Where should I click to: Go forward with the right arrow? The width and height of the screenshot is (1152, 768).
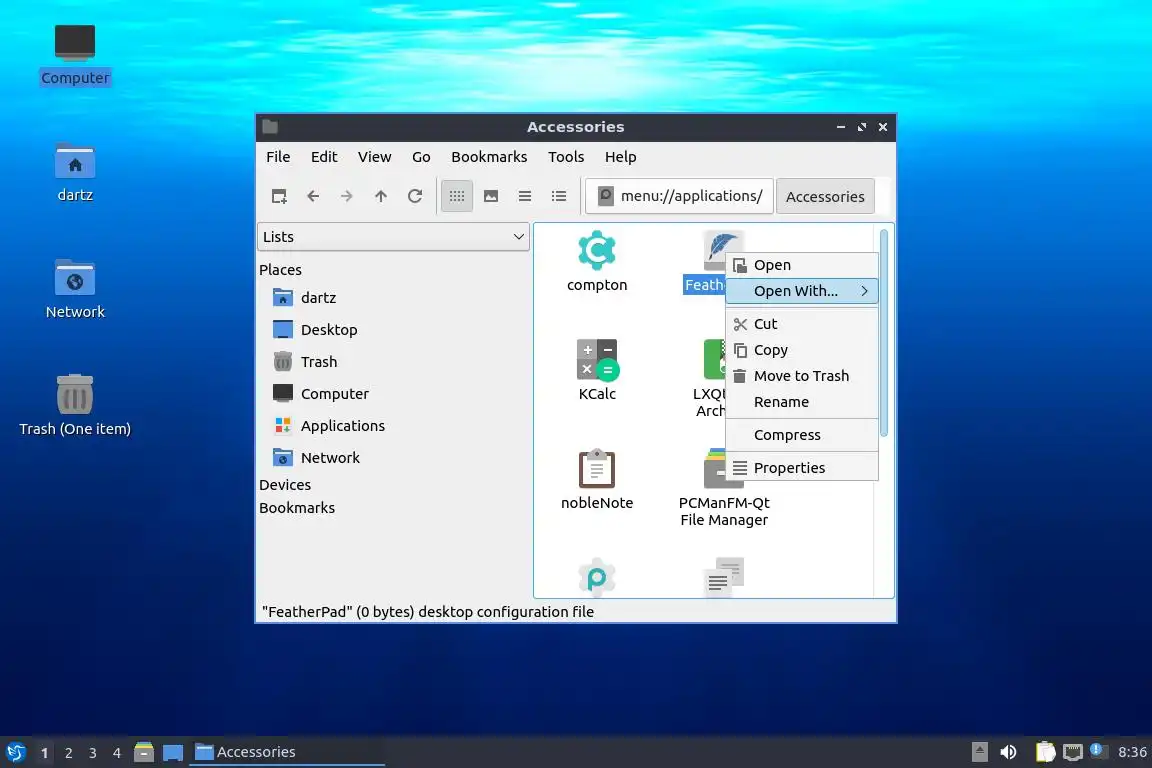347,196
